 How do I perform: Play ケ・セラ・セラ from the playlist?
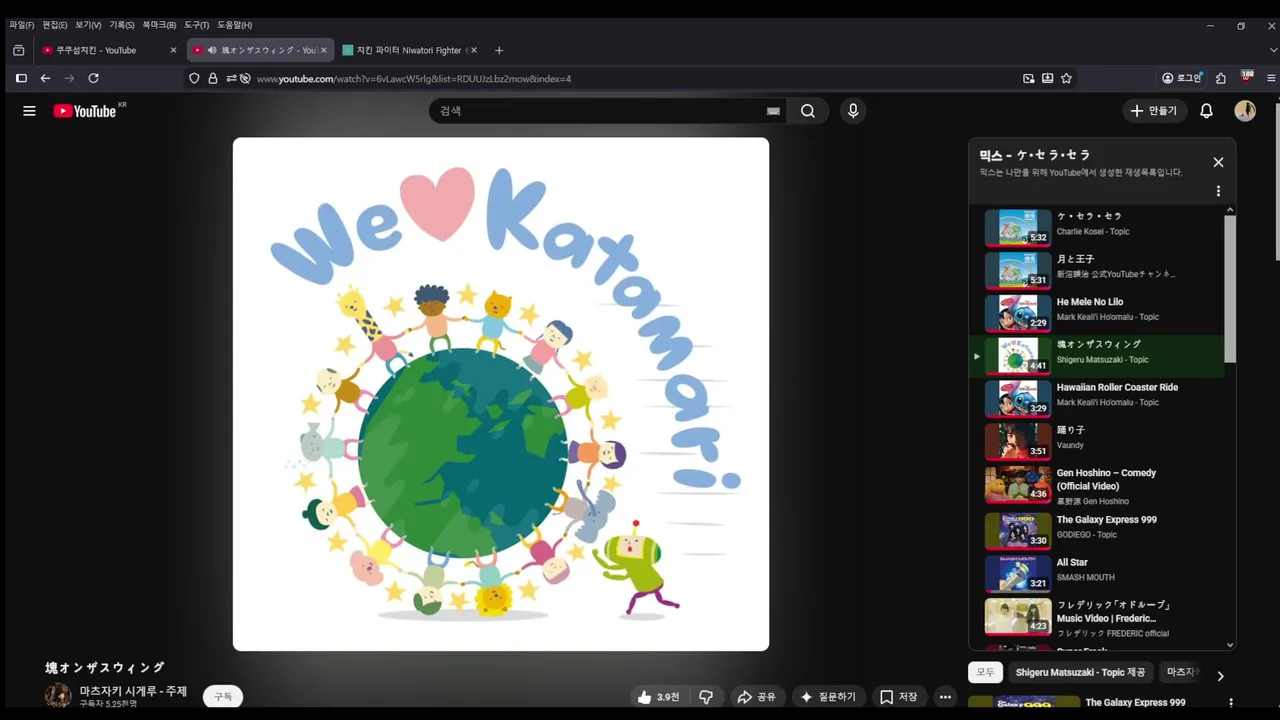[1096, 228]
